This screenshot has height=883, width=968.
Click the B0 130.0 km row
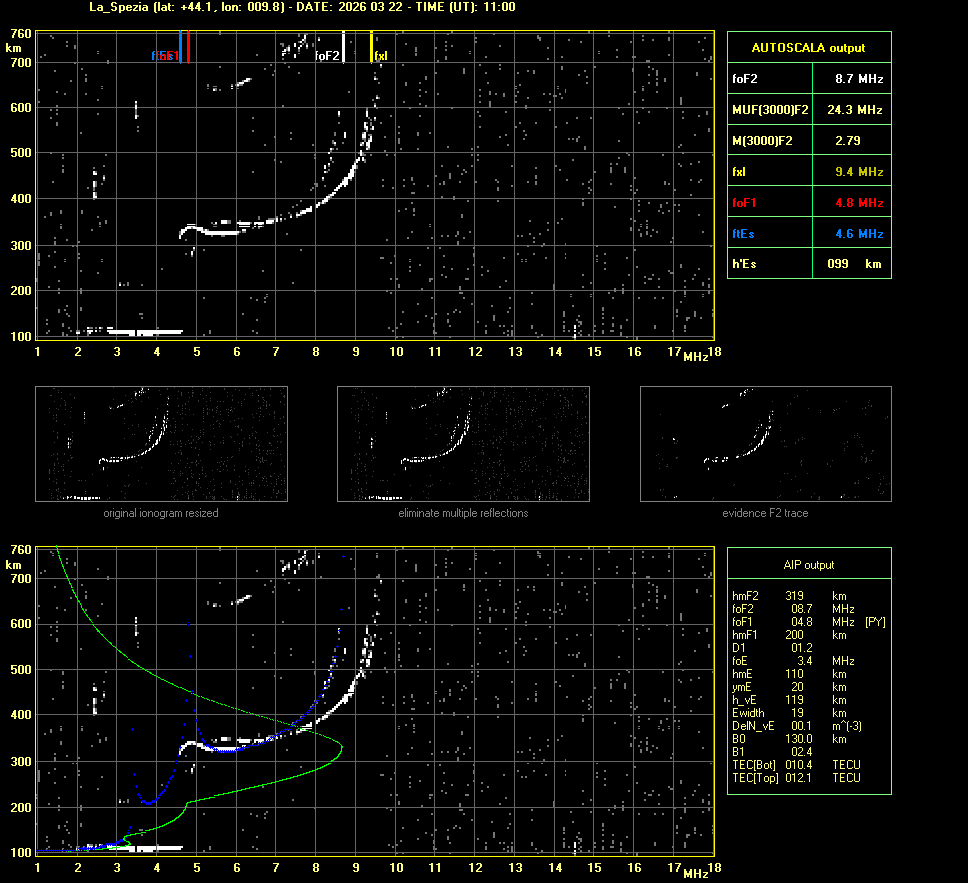(796, 739)
